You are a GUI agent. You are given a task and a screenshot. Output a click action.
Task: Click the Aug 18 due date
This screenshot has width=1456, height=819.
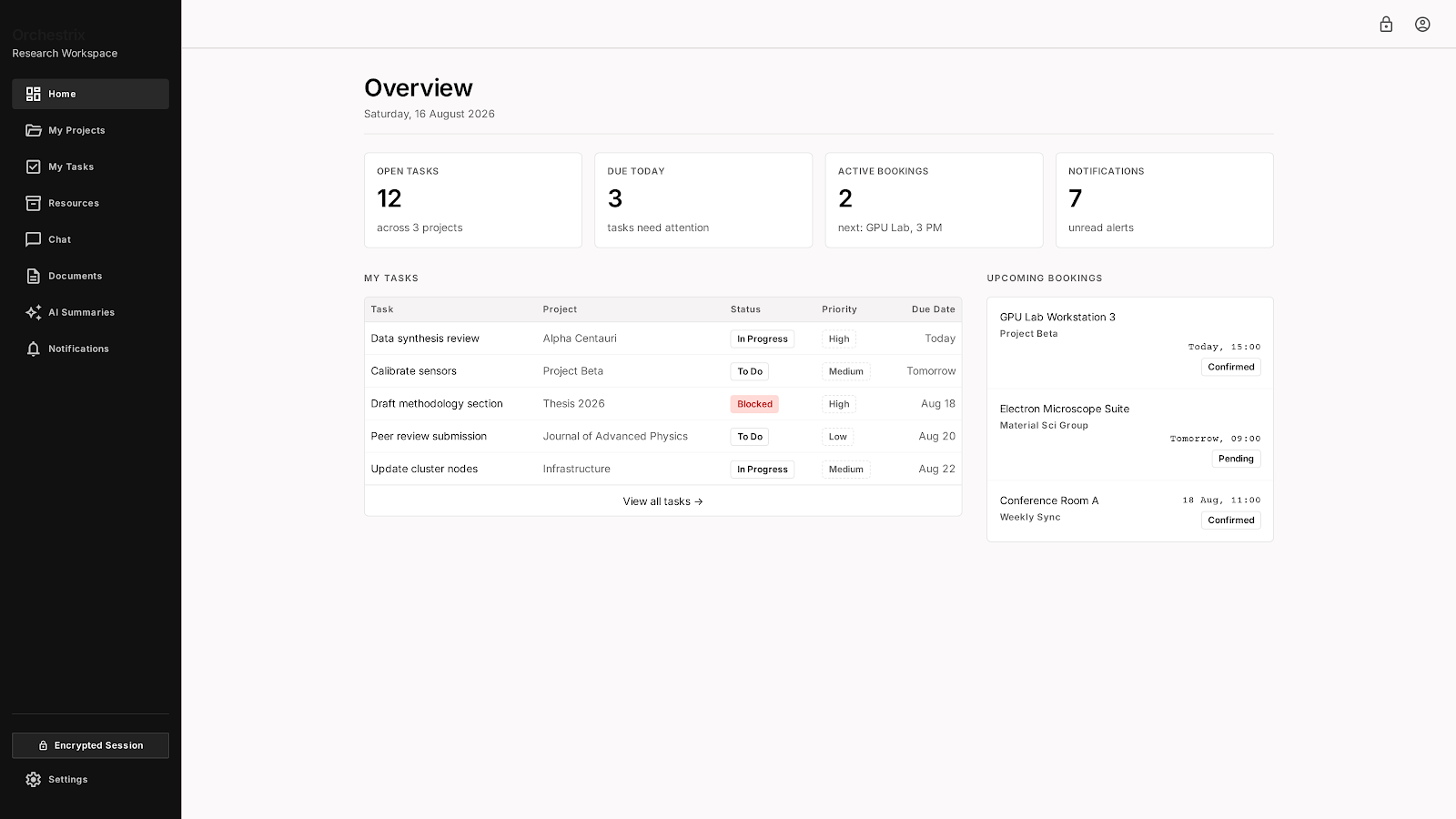tap(938, 404)
